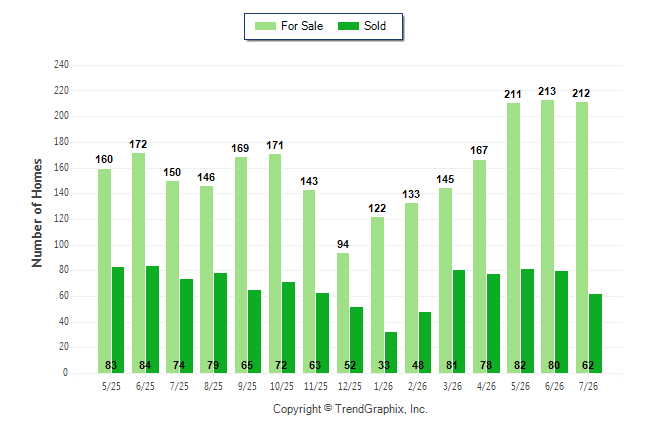This screenshot has height=434, width=646.
Task: Click the 5/26 For Sale bar labeled 211
Action: pos(513,238)
